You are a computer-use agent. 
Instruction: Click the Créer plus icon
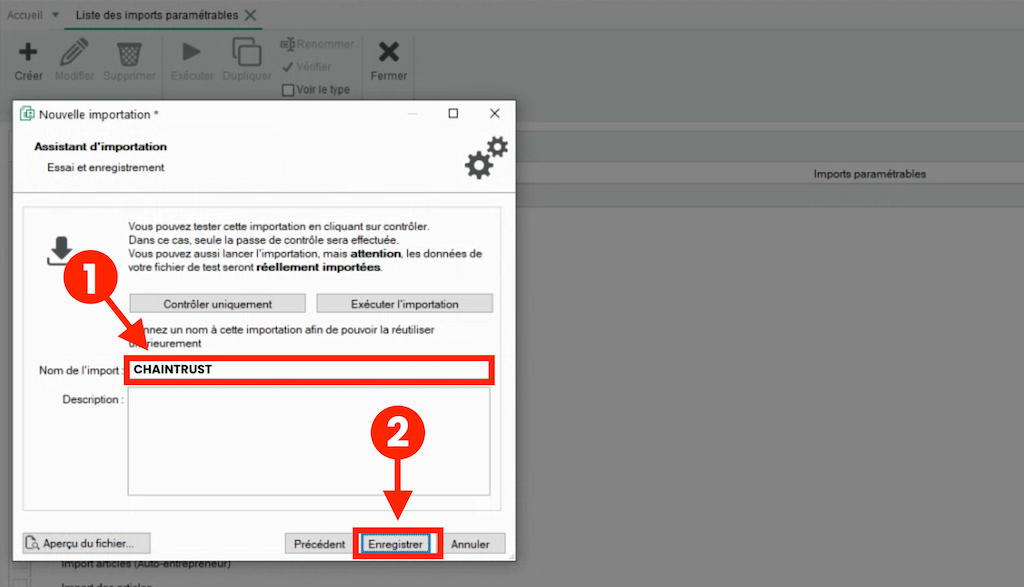pyautogui.click(x=28, y=52)
